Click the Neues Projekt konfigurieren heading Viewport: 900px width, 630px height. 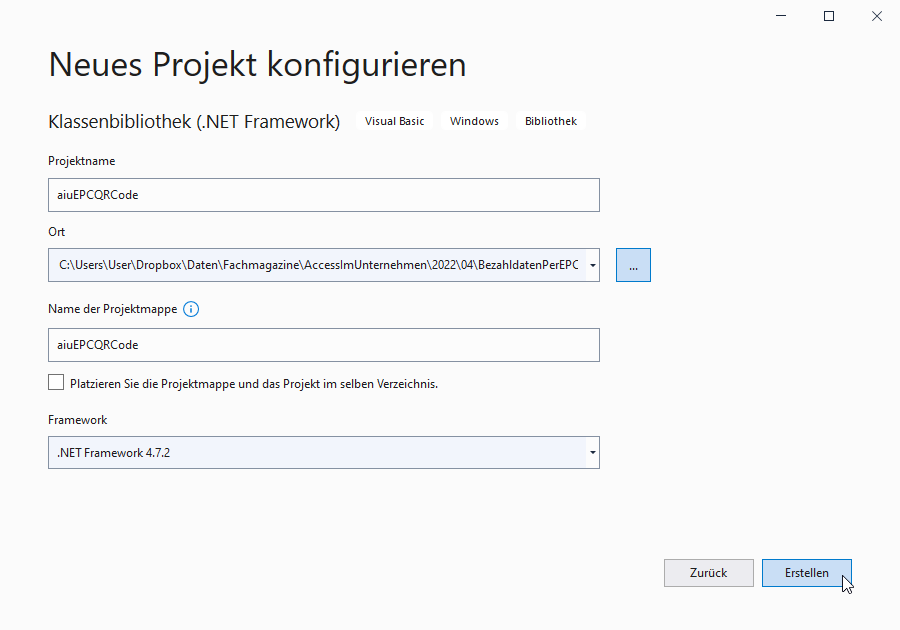tap(256, 64)
